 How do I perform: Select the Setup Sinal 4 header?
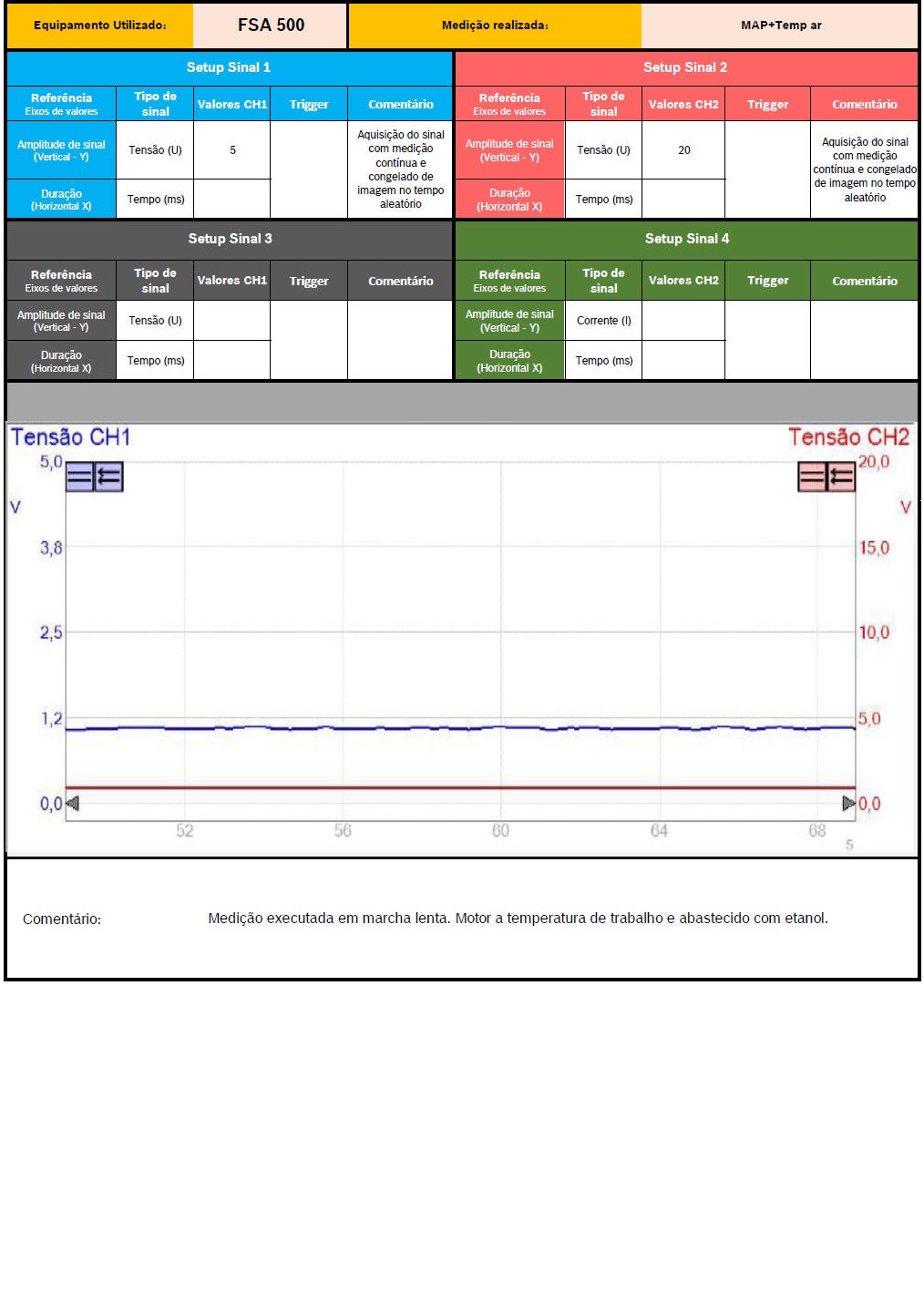click(x=686, y=239)
